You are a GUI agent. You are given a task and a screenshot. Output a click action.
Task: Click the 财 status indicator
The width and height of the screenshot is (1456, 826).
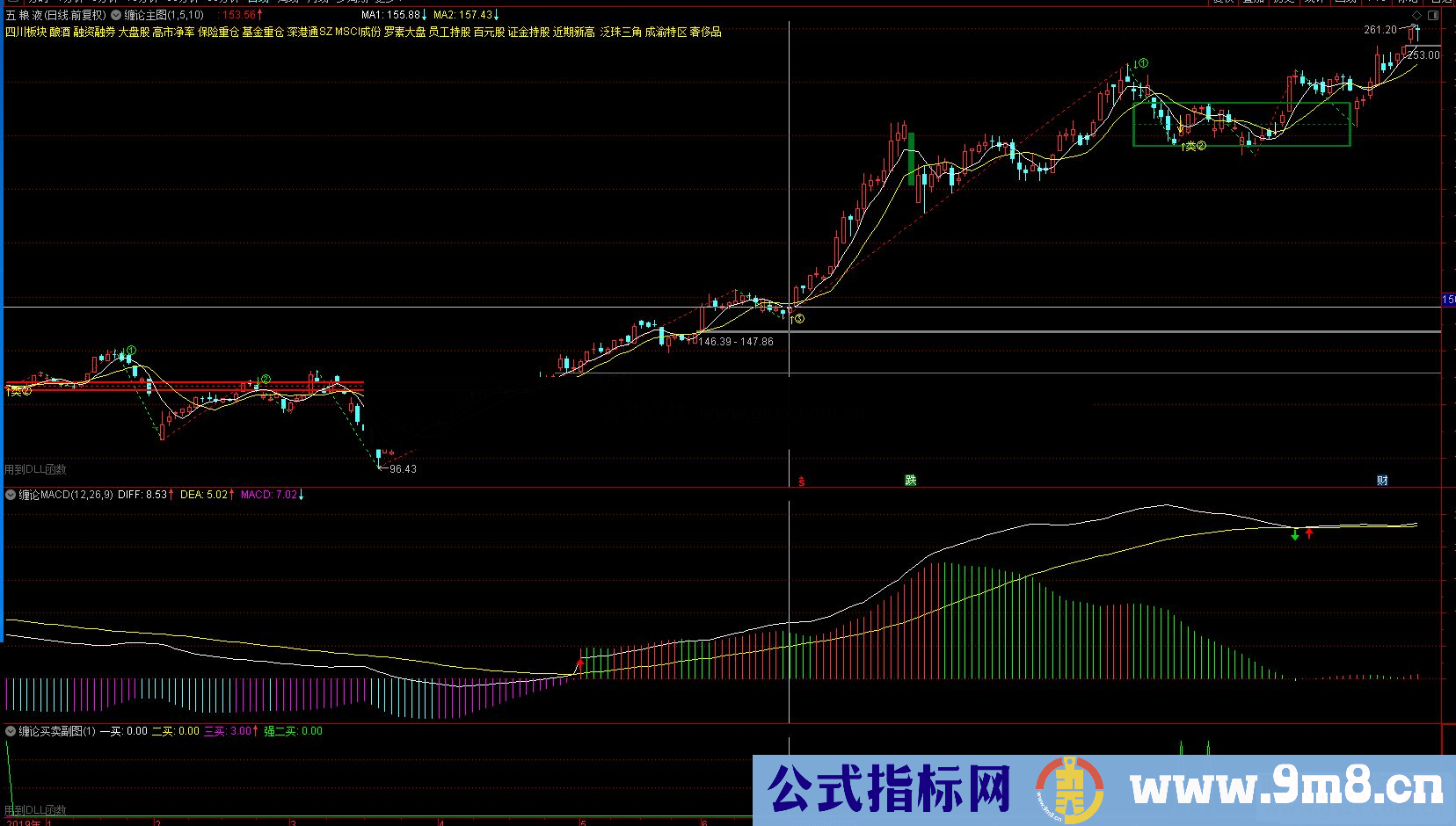tap(1381, 480)
